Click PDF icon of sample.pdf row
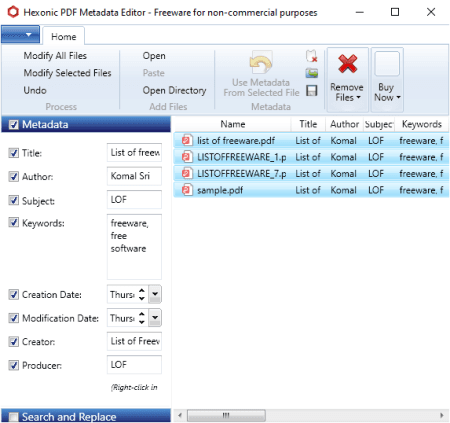This screenshot has height=423, width=450. (x=187, y=190)
